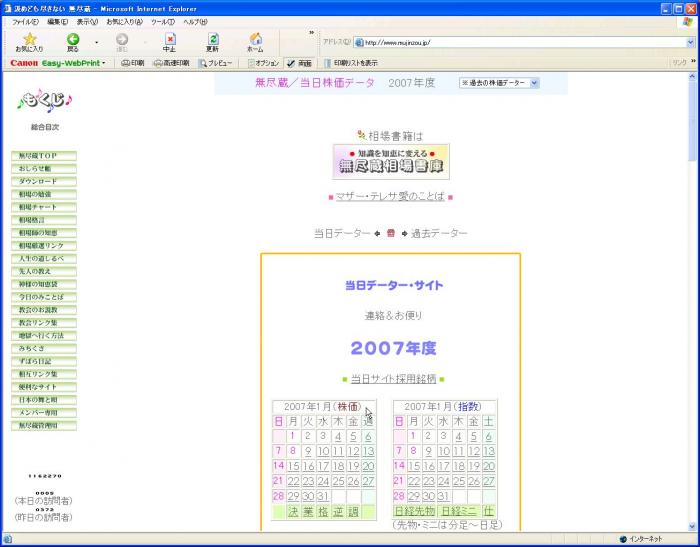Click the 相場チャート sidebar button
The image size is (700, 547).
[x=45, y=207]
